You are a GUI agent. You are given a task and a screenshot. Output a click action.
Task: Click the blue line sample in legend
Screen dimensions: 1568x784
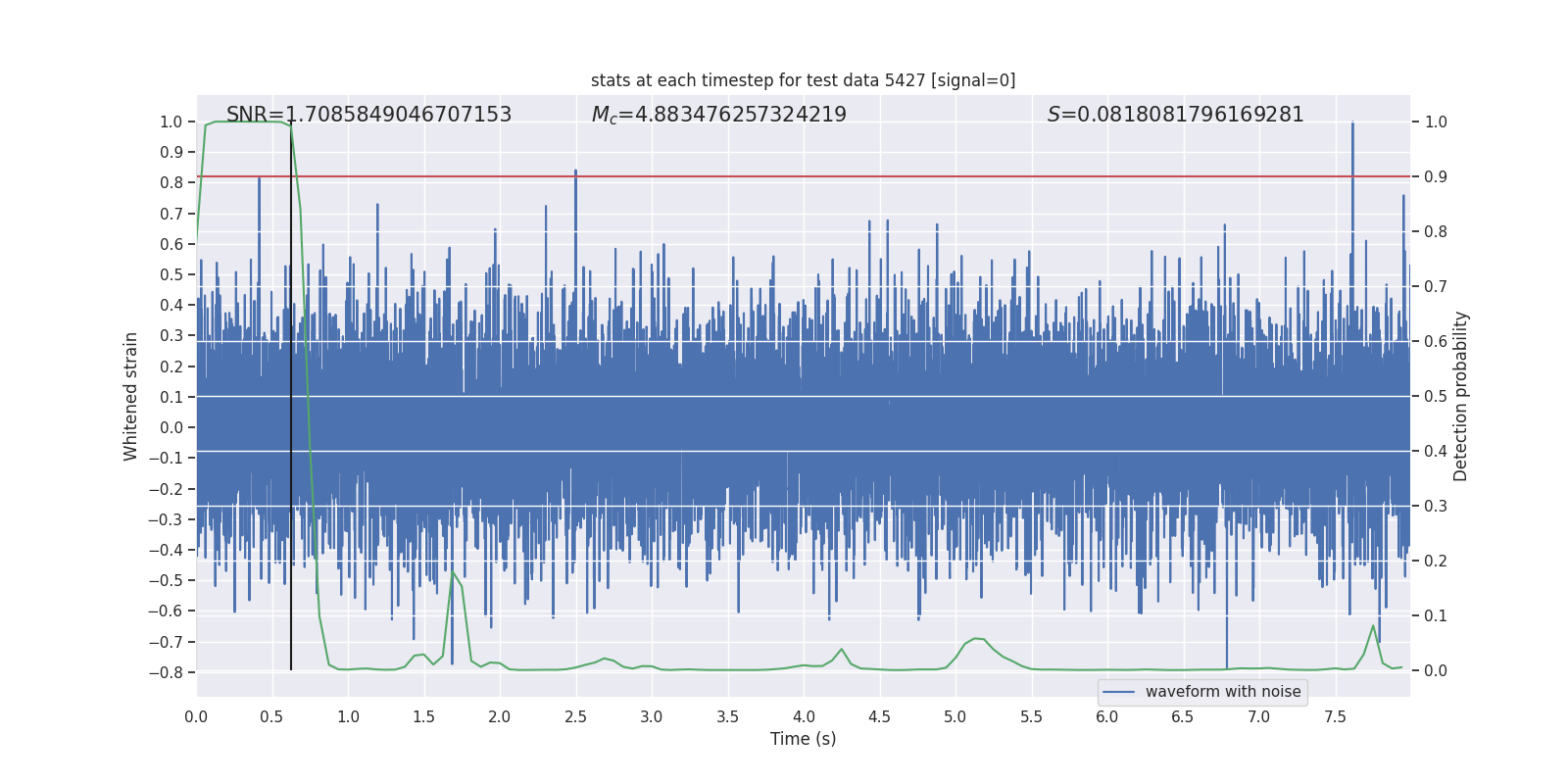1118,692
